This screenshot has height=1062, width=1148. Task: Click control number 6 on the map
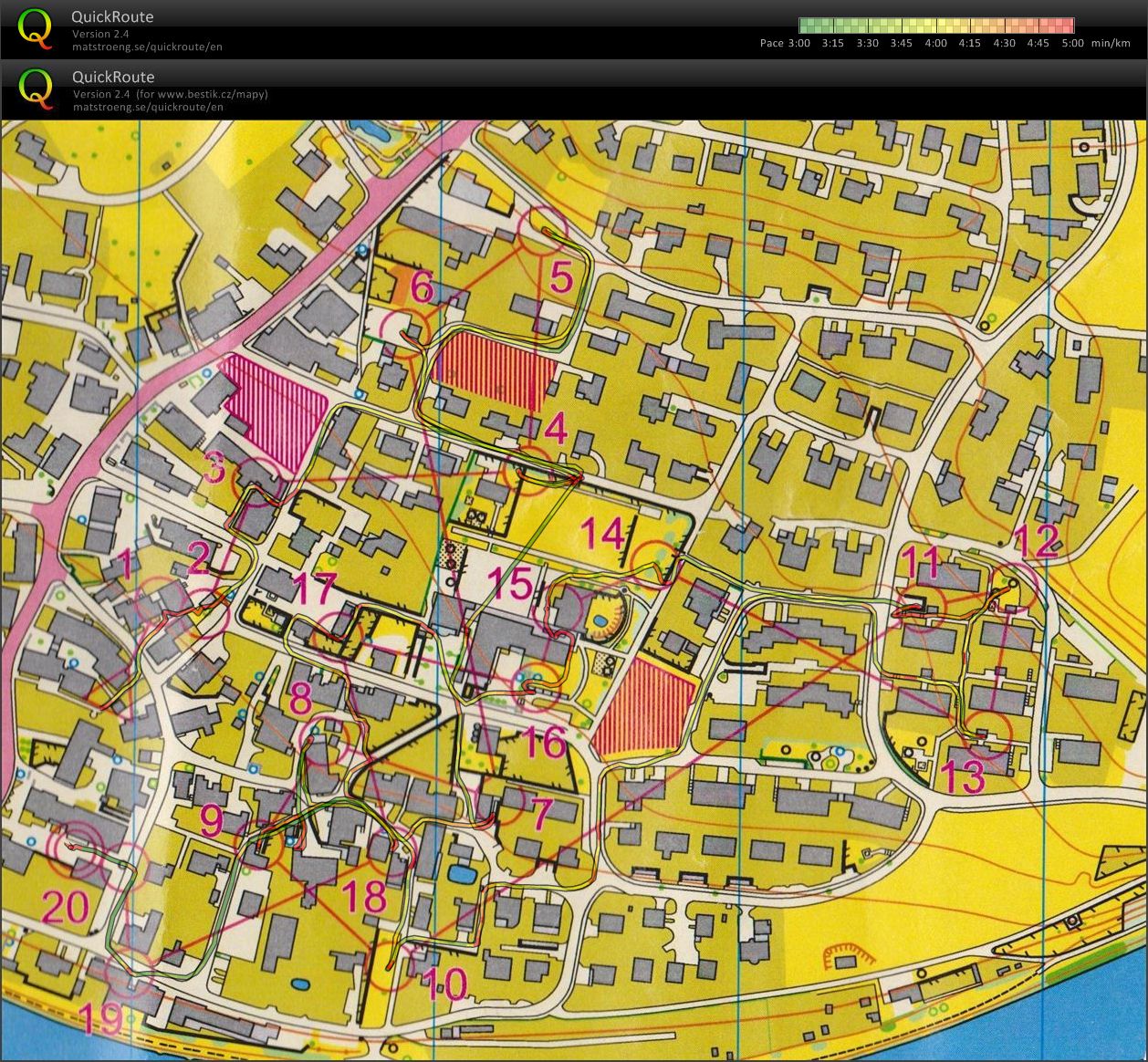coord(422,286)
